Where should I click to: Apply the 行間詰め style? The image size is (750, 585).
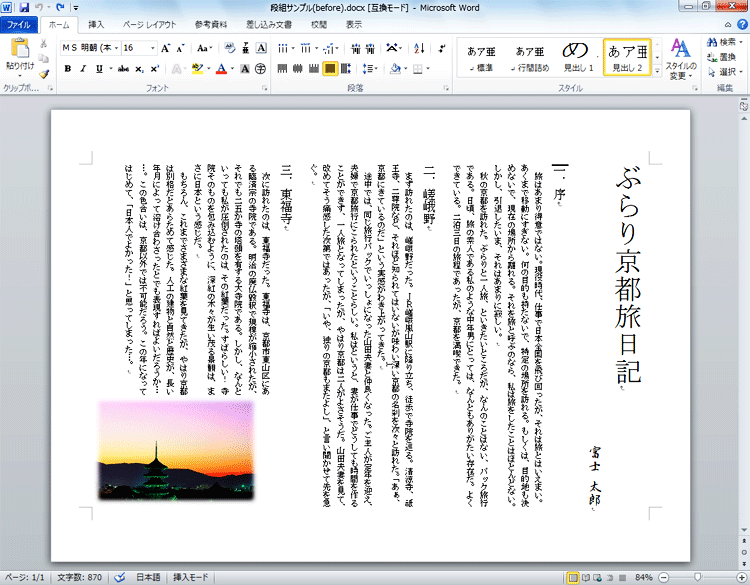pyautogui.click(x=529, y=57)
